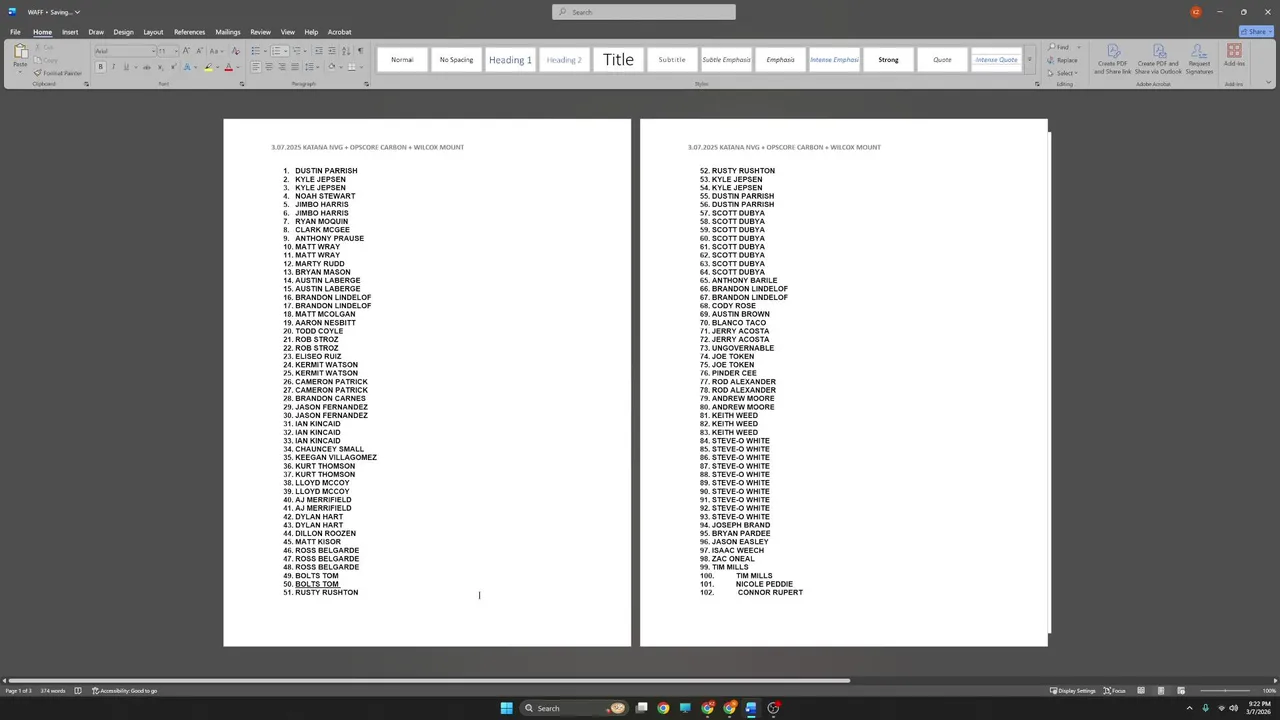Toggle Underline formatting
Image resolution: width=1280 pixels, height=720 pixels.
tap(125, 67)
